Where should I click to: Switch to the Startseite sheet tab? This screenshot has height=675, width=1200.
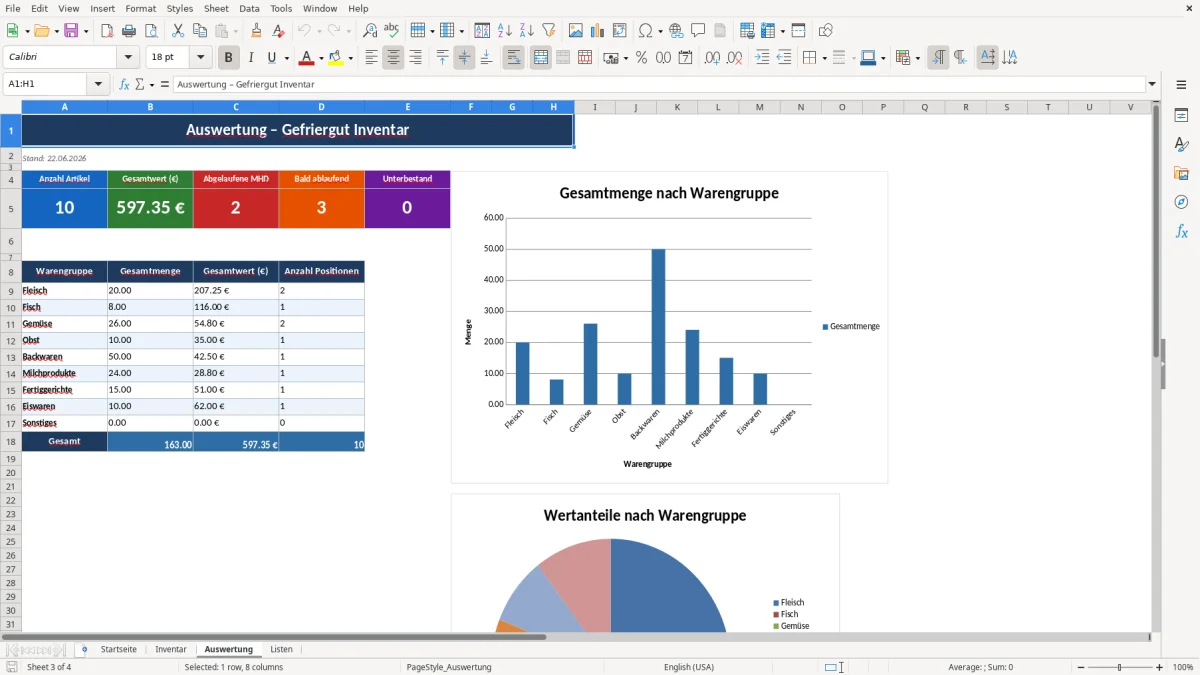[x=118, y=650]
